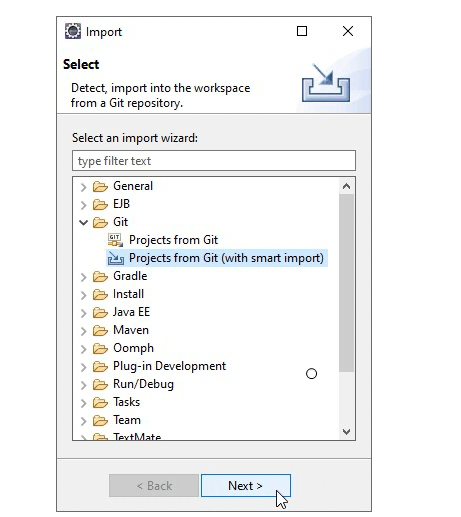461x517 pixels.
Task: Select the Tasks tree entry
Action: tap(126, 402)
